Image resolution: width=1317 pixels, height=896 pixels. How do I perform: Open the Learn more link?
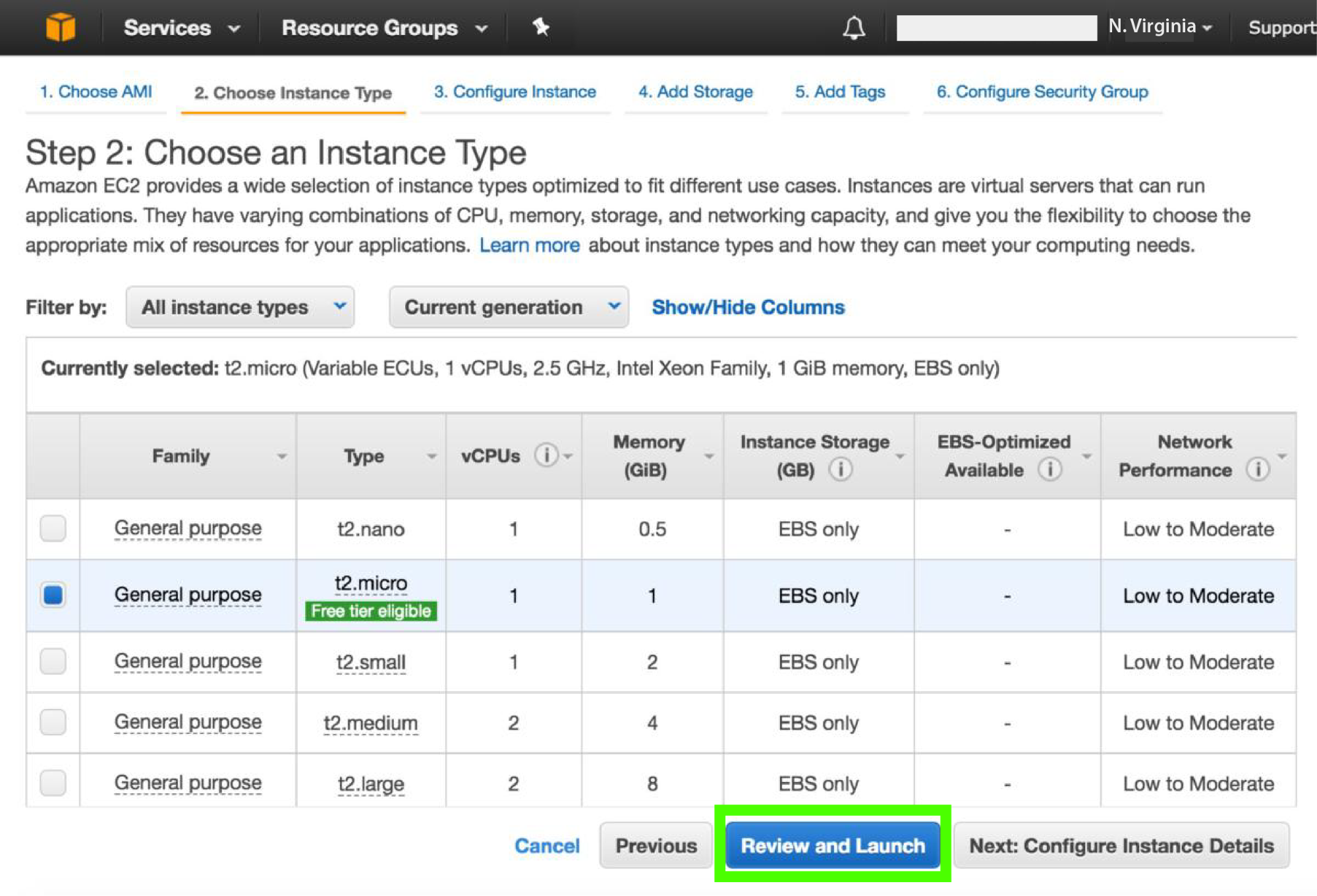point(530,245)
